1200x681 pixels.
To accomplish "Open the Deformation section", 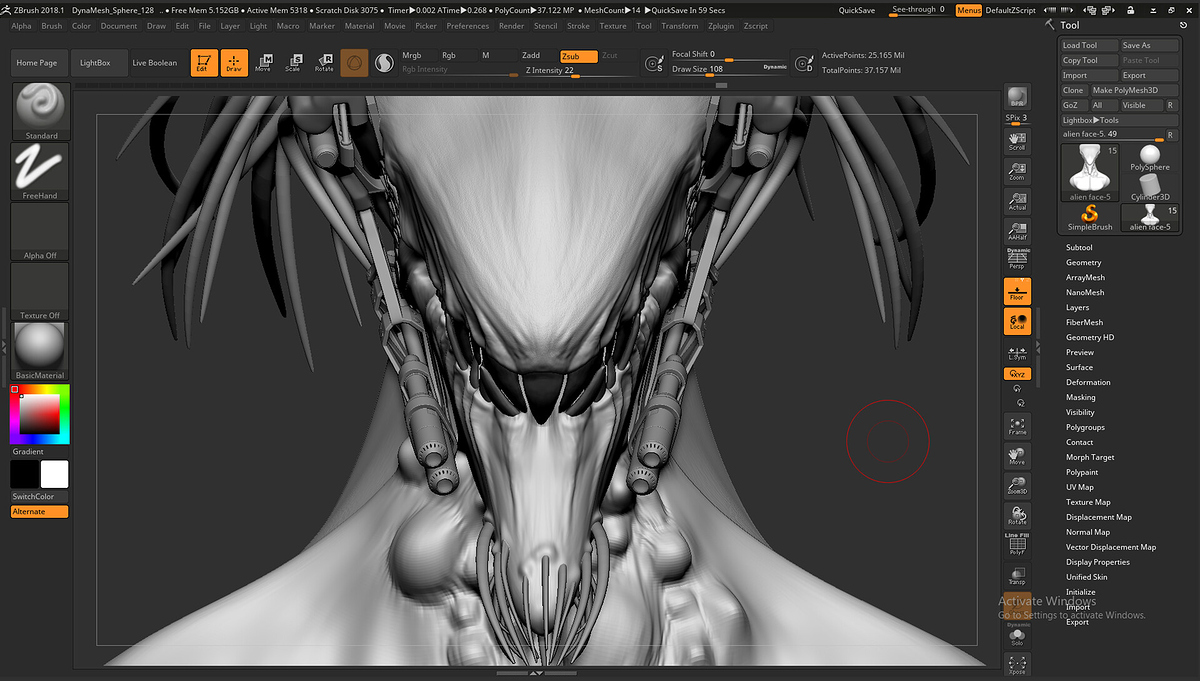I will 1088,382.
